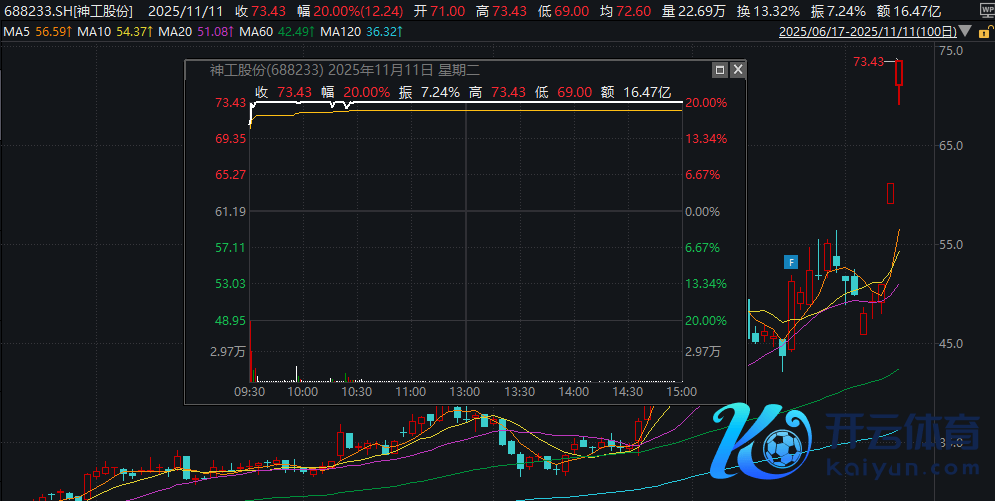Click the latest red limit-up candlestick

coord(900,74)
